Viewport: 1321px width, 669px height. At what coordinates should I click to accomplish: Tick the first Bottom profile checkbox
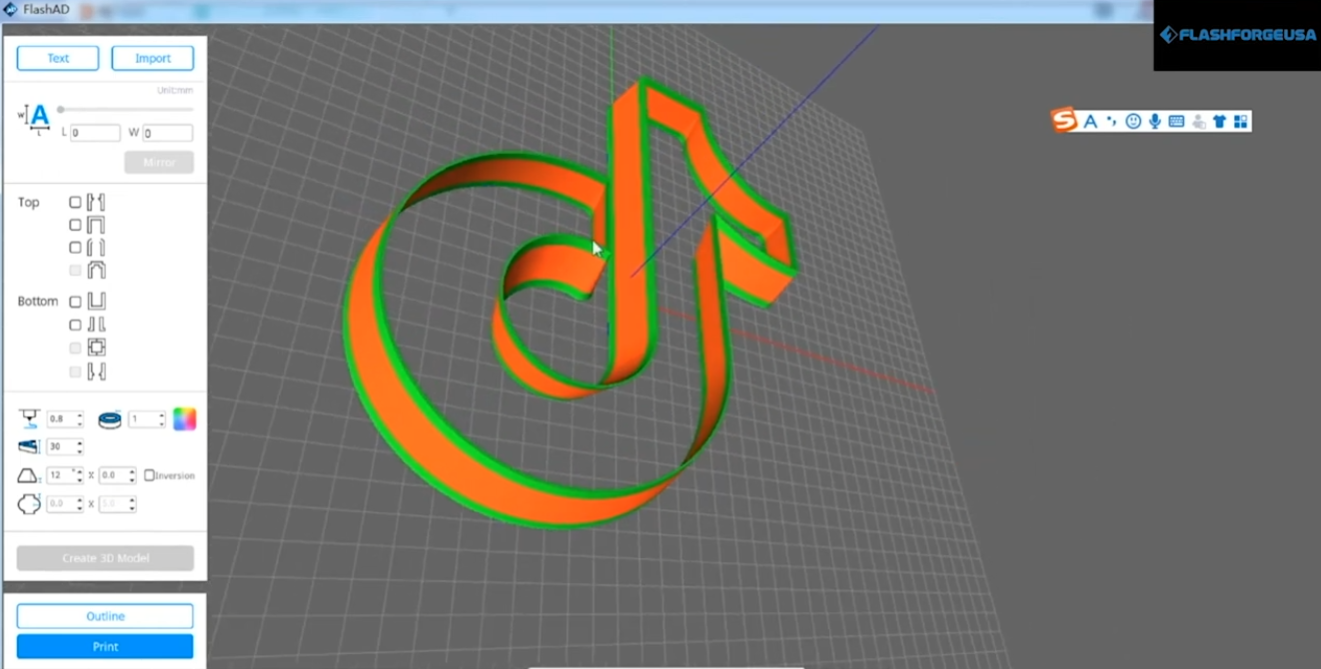pos(75,301)
